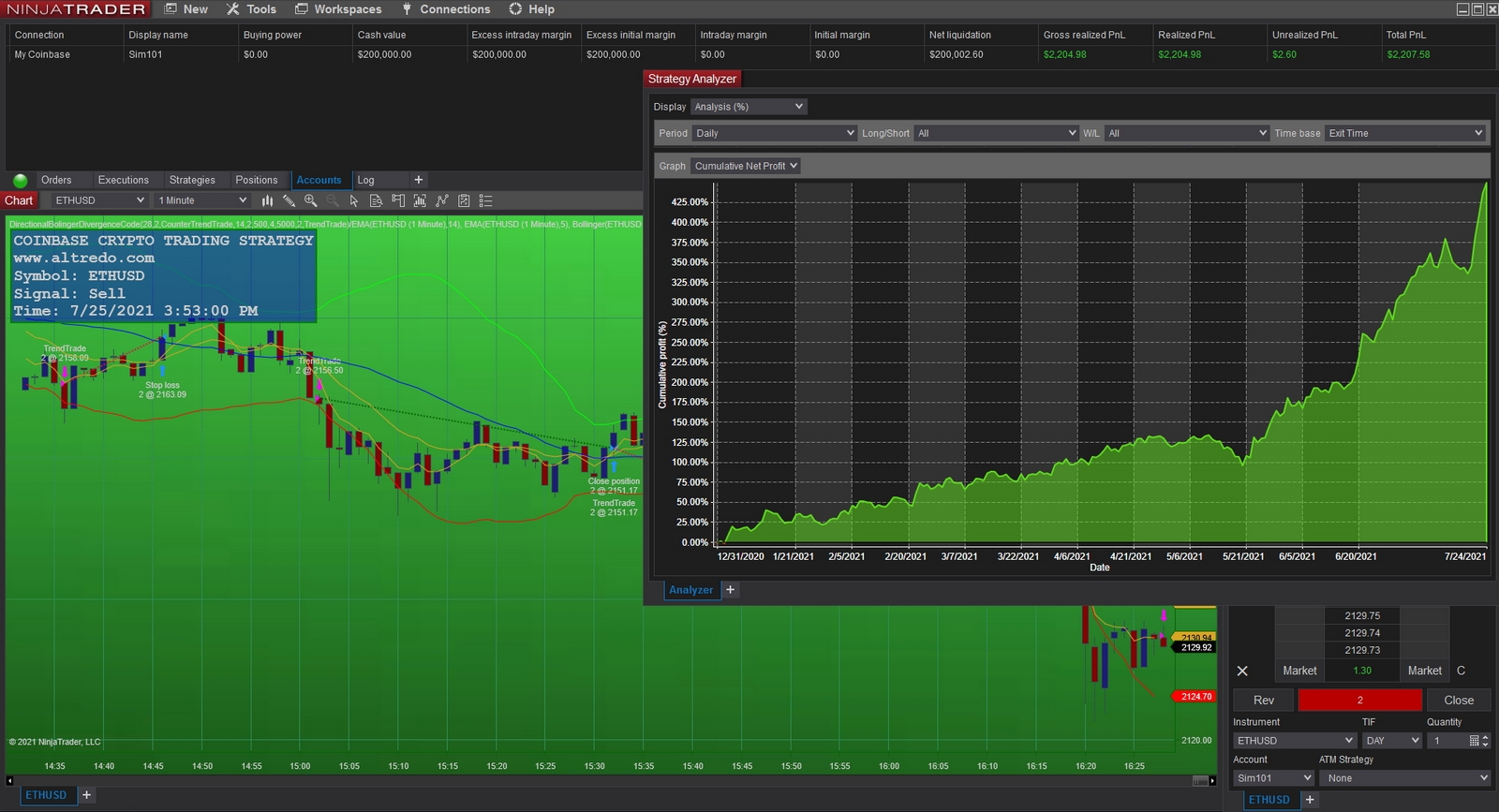Select the cursor pointer tool icon
This screenshot has height=812, width=1499.
click(x=354, y=200)
